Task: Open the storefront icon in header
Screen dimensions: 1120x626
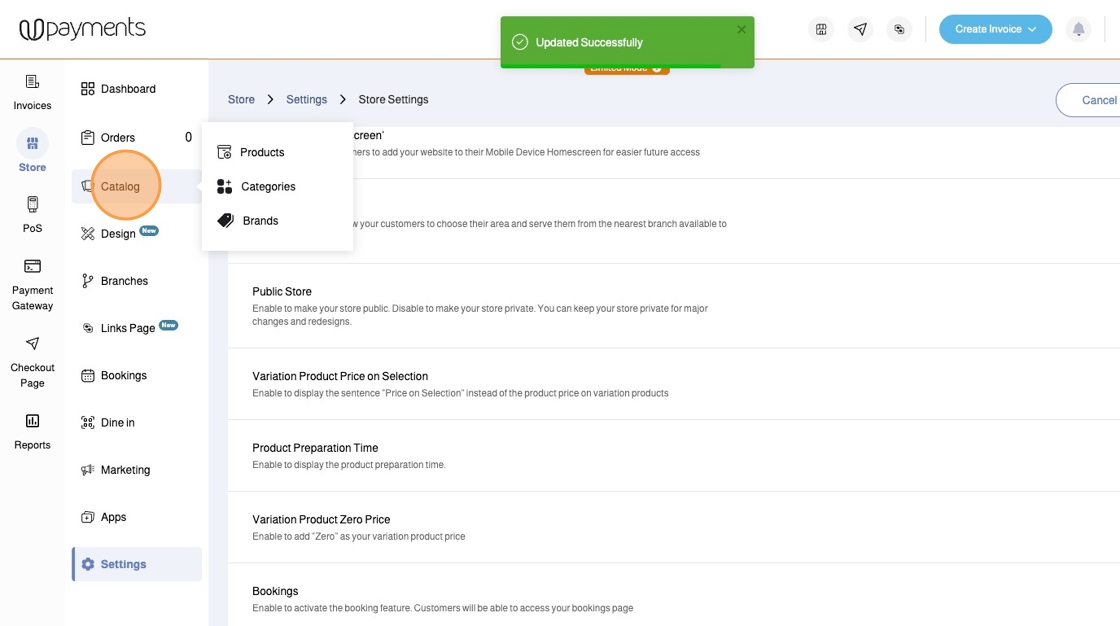Action: (x=821, y=30)
